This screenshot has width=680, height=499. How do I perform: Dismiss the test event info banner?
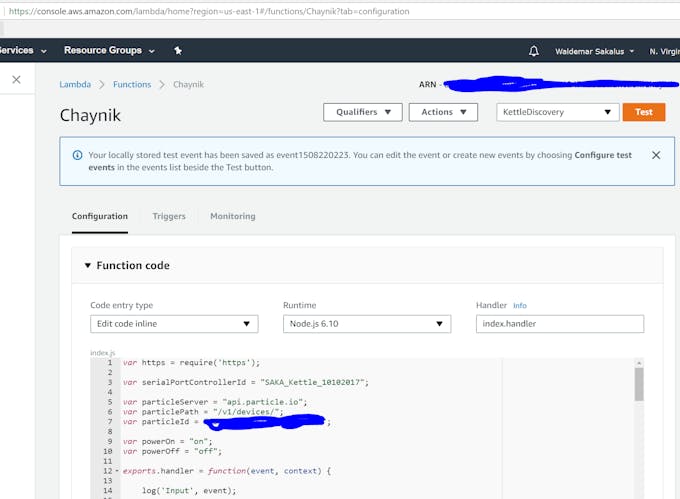pos(656,155)
